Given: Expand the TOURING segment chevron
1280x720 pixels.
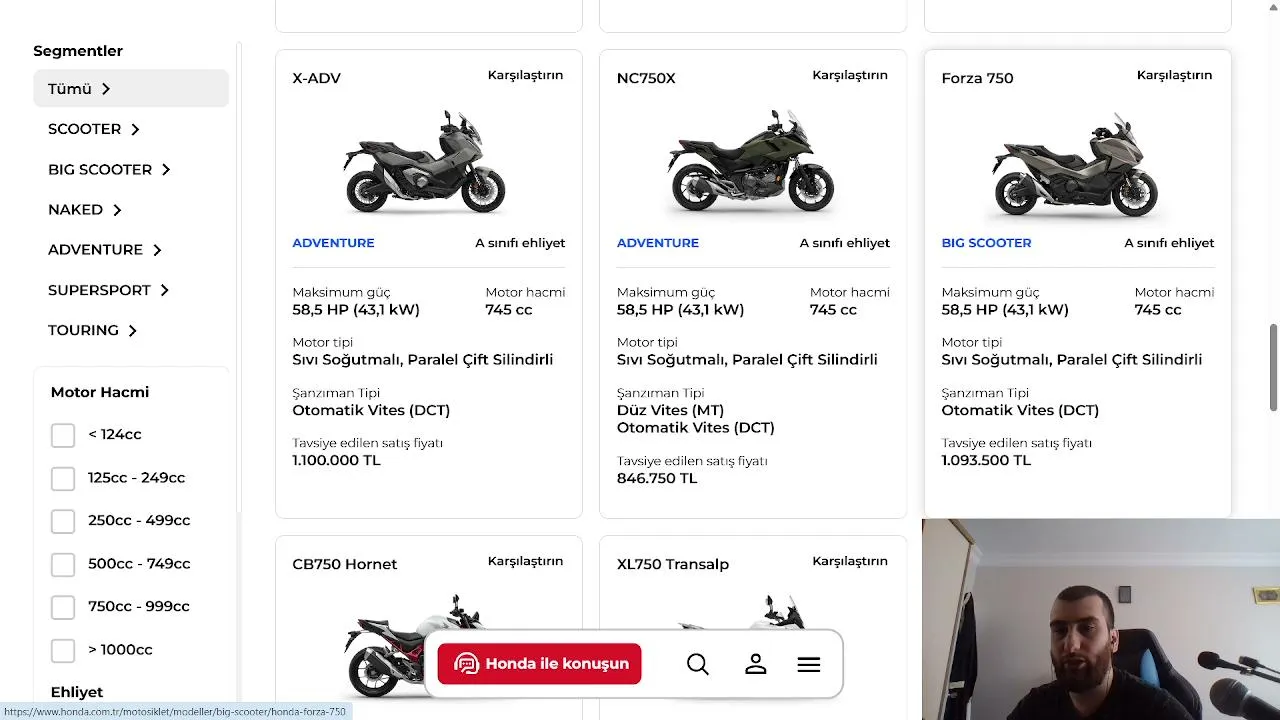Looking at the screenshot, I should coord(132,330).
